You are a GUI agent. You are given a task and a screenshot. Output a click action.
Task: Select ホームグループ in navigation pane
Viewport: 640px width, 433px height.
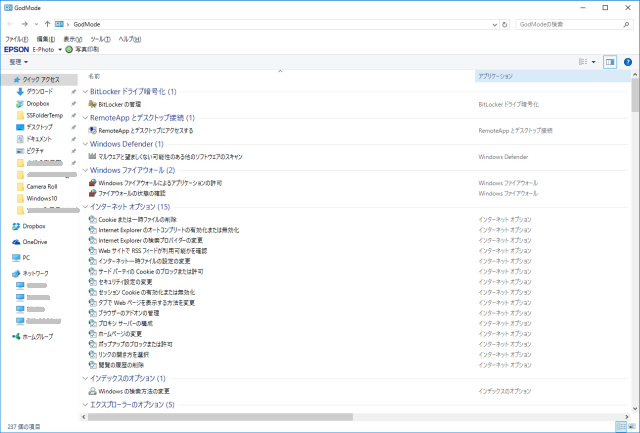pos(37,337)
